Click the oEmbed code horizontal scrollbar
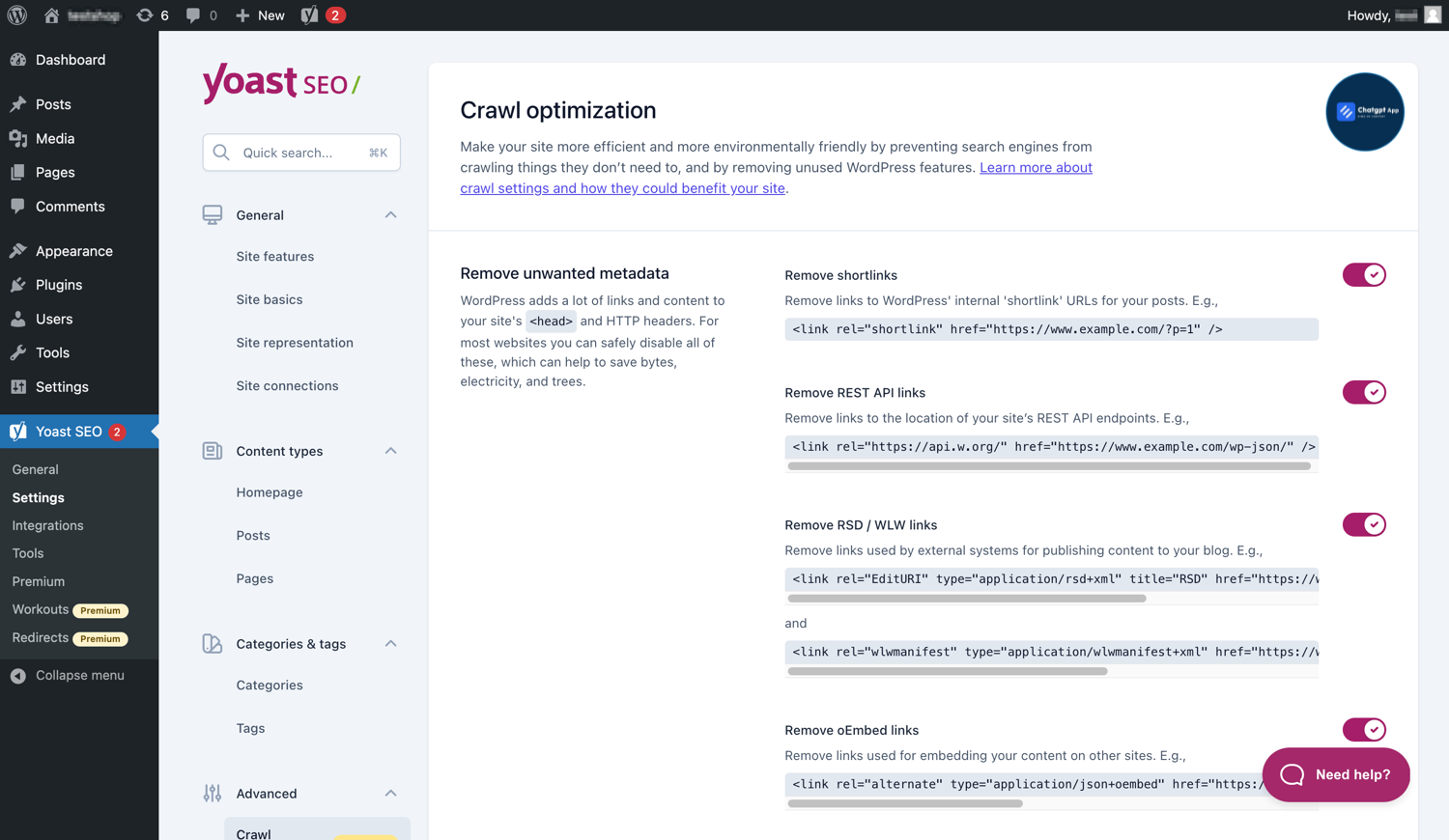Screen dimensions: 1449x840 (x=905, y=803)
